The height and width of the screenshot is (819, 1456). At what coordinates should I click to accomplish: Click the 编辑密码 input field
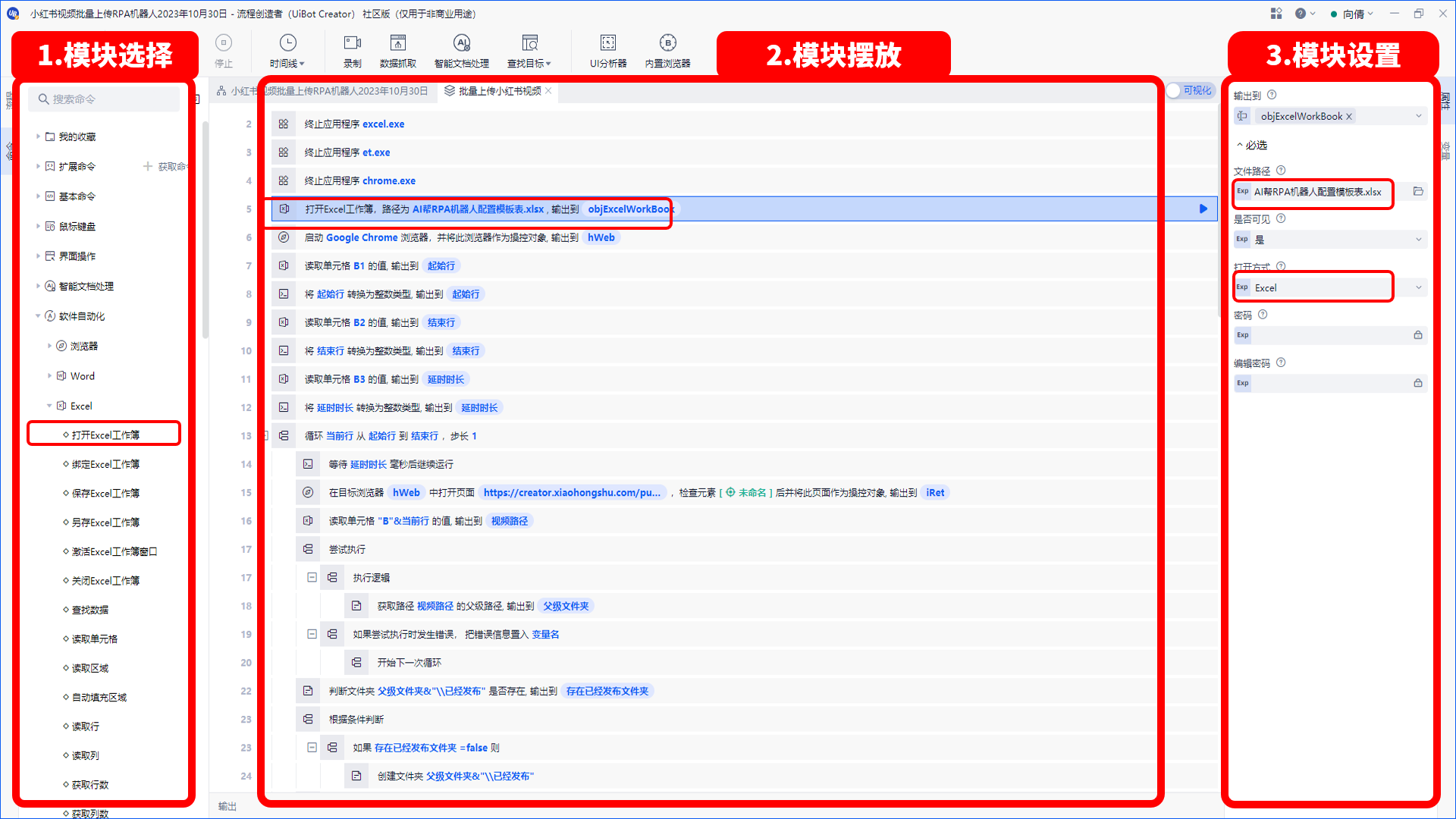coord(1330,383)
